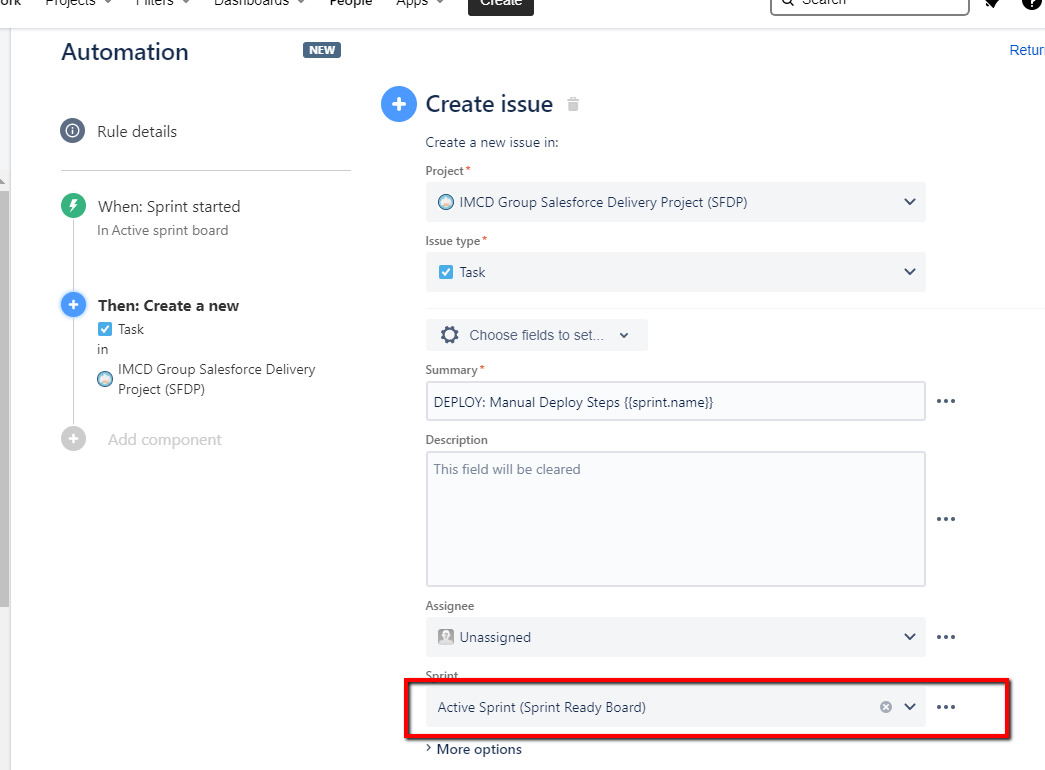Open the Choose fields to set dropdown
This screenshot has height=770, width=1045.
pyautogui.click(x=536, y=335)
